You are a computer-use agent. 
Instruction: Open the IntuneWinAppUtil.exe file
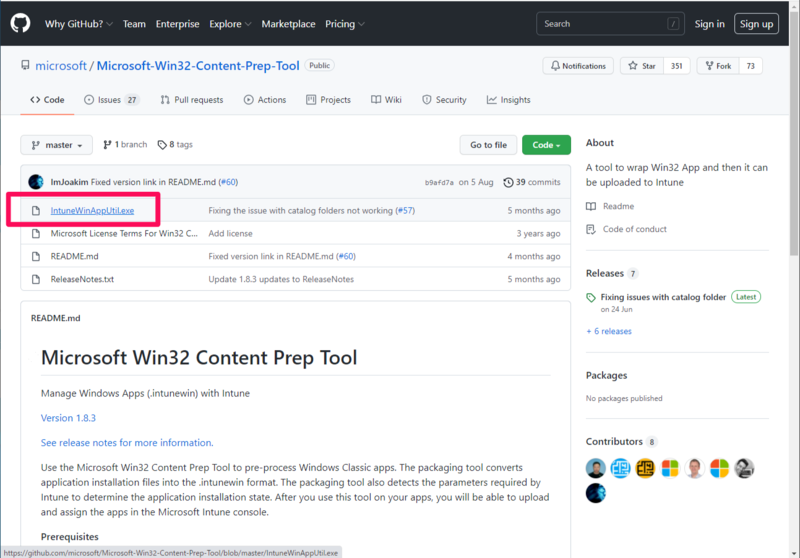92,211
